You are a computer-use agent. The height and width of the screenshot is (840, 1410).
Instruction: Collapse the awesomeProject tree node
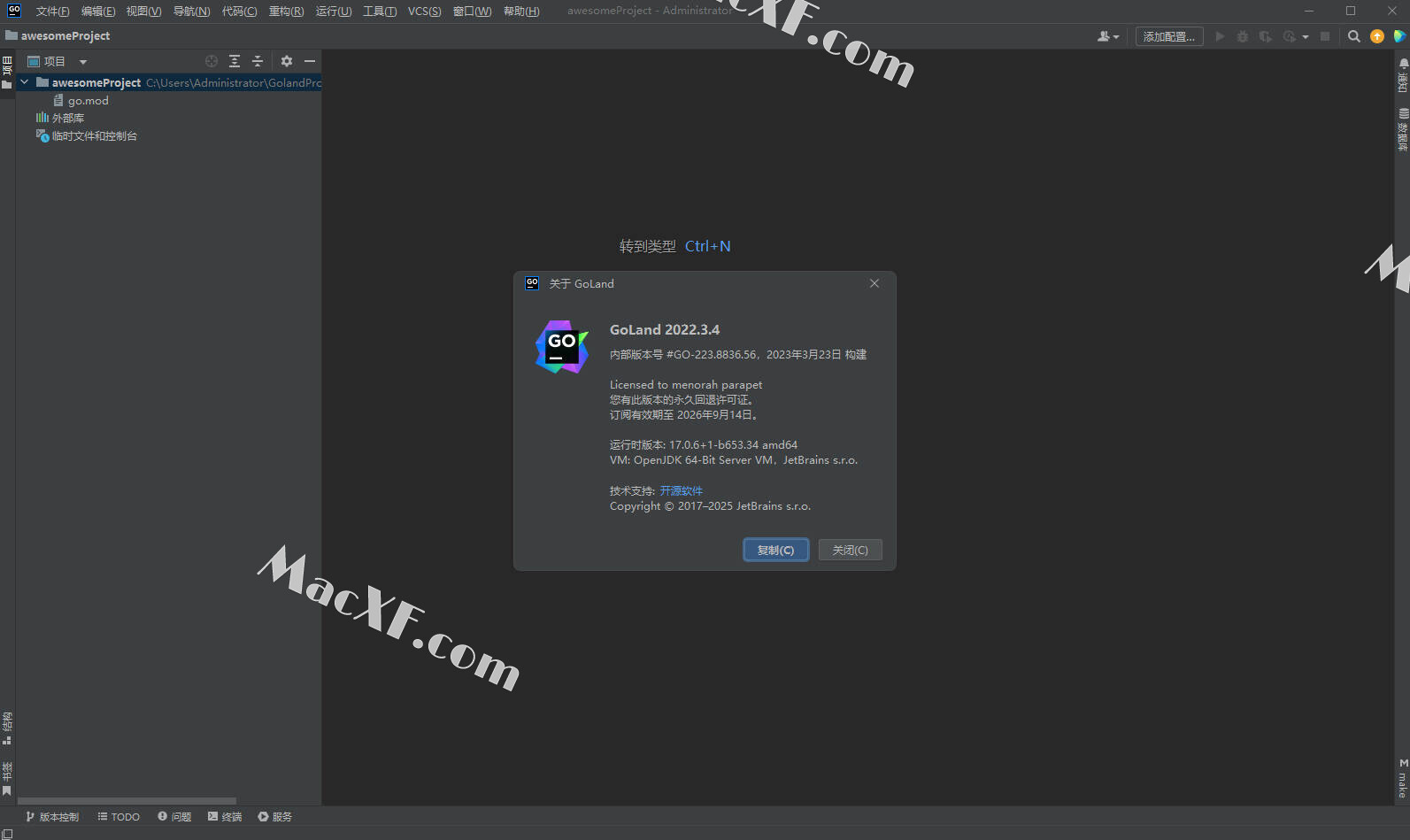coord(25,82)
